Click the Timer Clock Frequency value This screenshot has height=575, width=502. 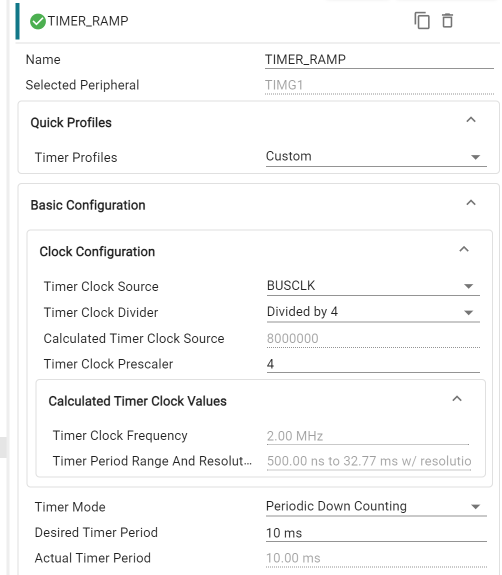pyautogui.click(x=368, y=436)
